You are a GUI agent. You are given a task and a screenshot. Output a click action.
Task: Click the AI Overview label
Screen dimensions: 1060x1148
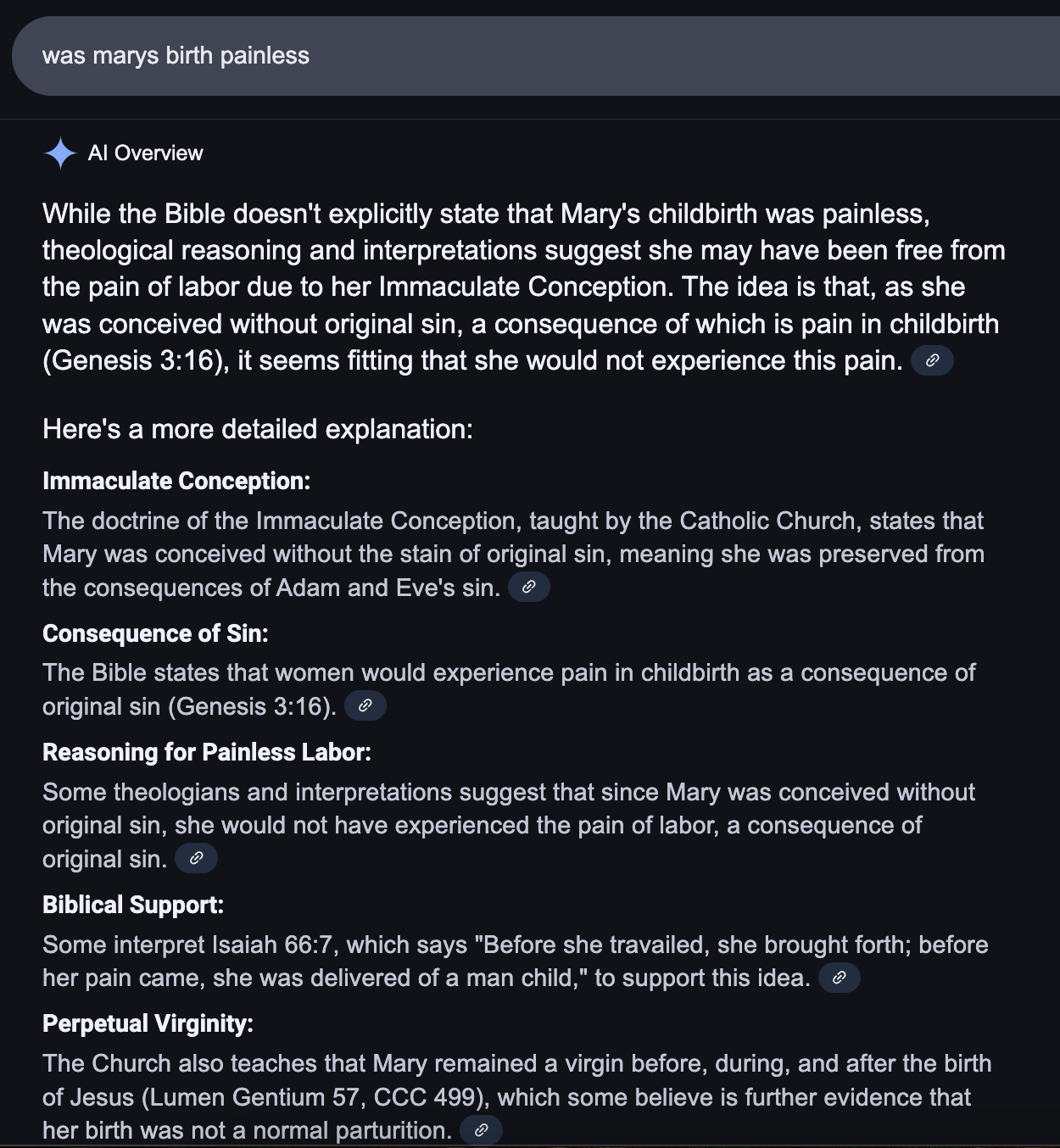pos(146,153)
